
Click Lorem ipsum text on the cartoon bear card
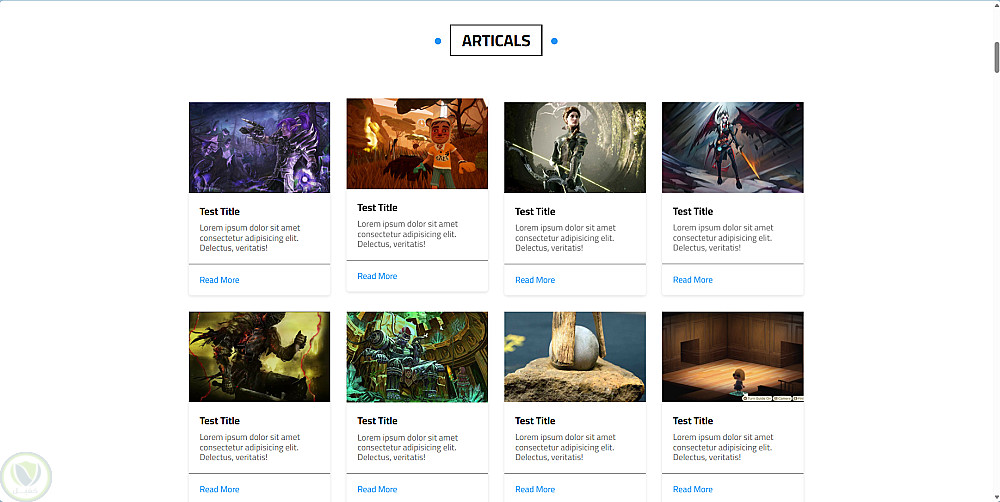click(x=408, y=234)
